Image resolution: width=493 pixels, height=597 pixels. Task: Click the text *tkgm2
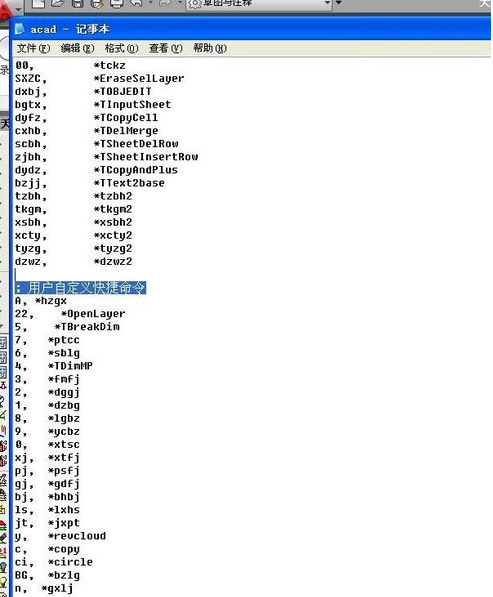pos(113,209)
